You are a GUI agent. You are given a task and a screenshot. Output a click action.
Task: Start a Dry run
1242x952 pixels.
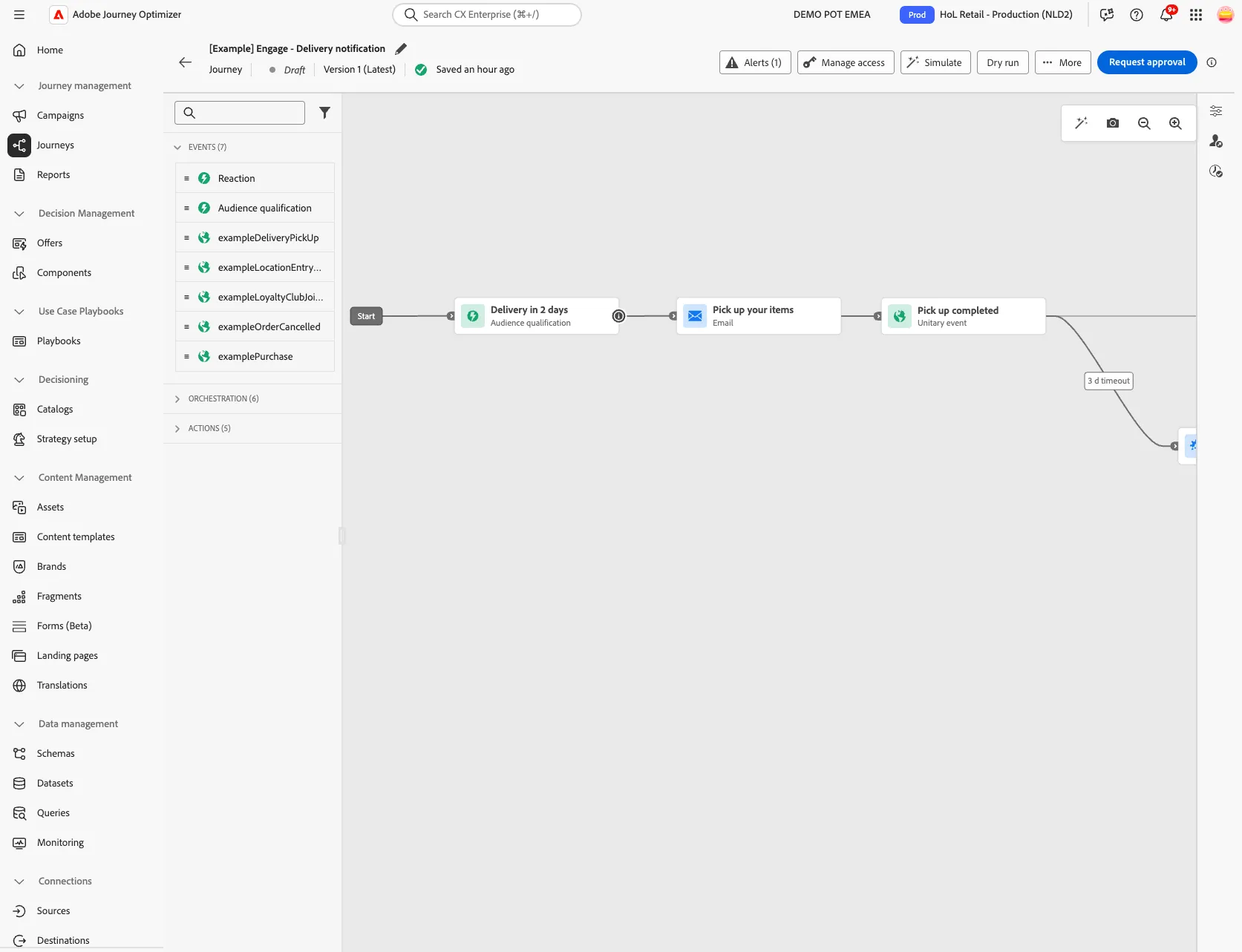[x=1003, y=62]
